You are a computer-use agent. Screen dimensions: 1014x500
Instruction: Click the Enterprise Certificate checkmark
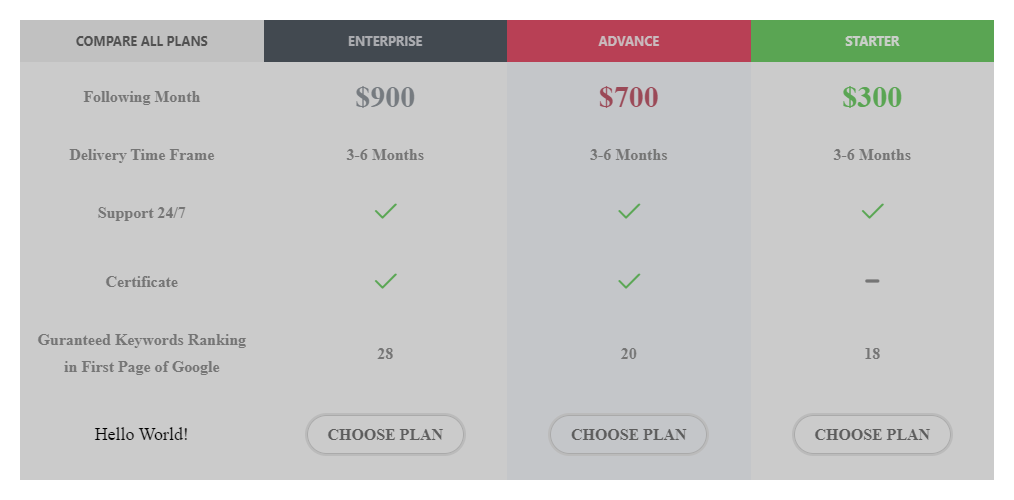click(385, 281)
